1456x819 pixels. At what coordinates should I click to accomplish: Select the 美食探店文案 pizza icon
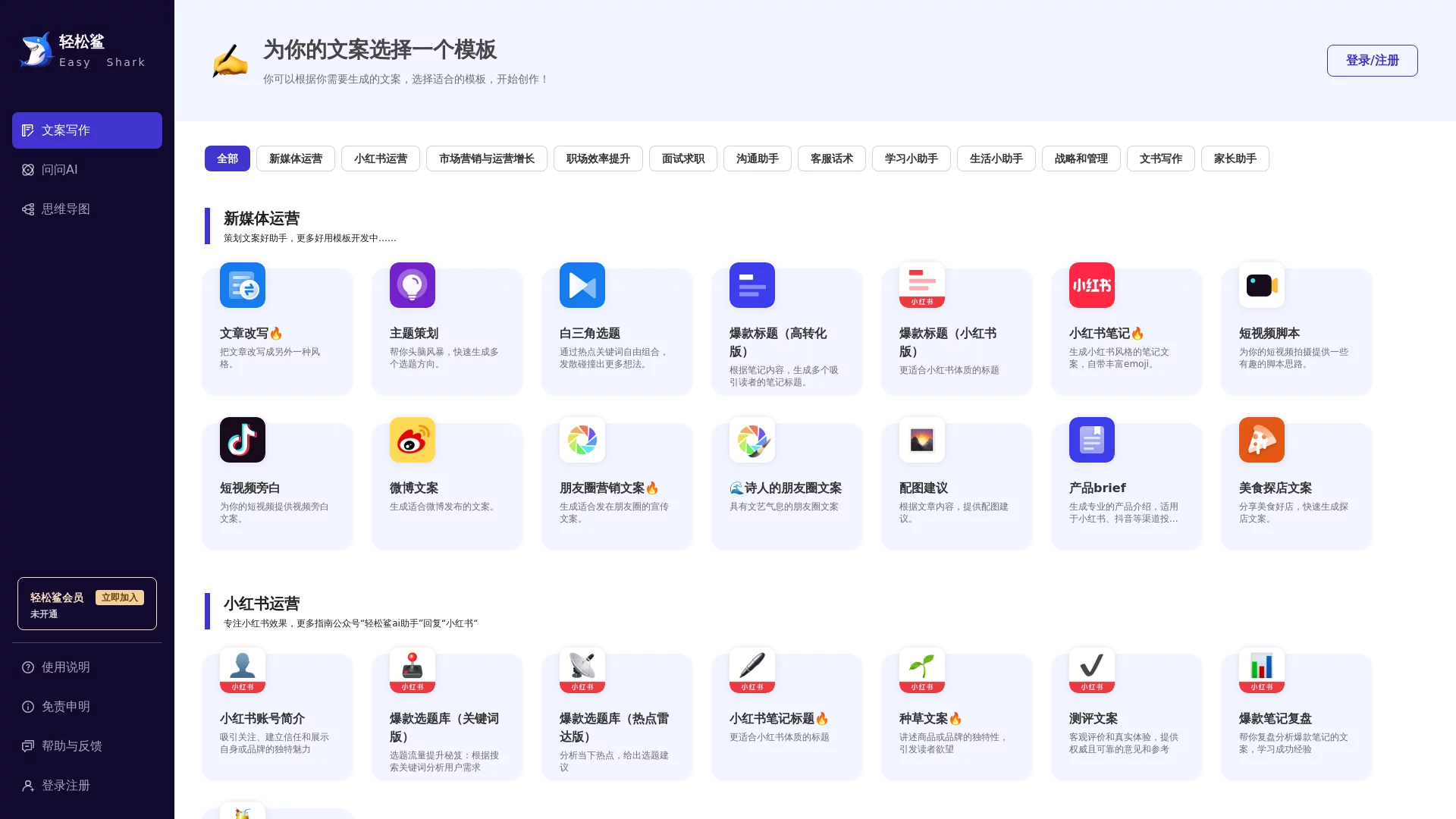tap(1261, 440)
